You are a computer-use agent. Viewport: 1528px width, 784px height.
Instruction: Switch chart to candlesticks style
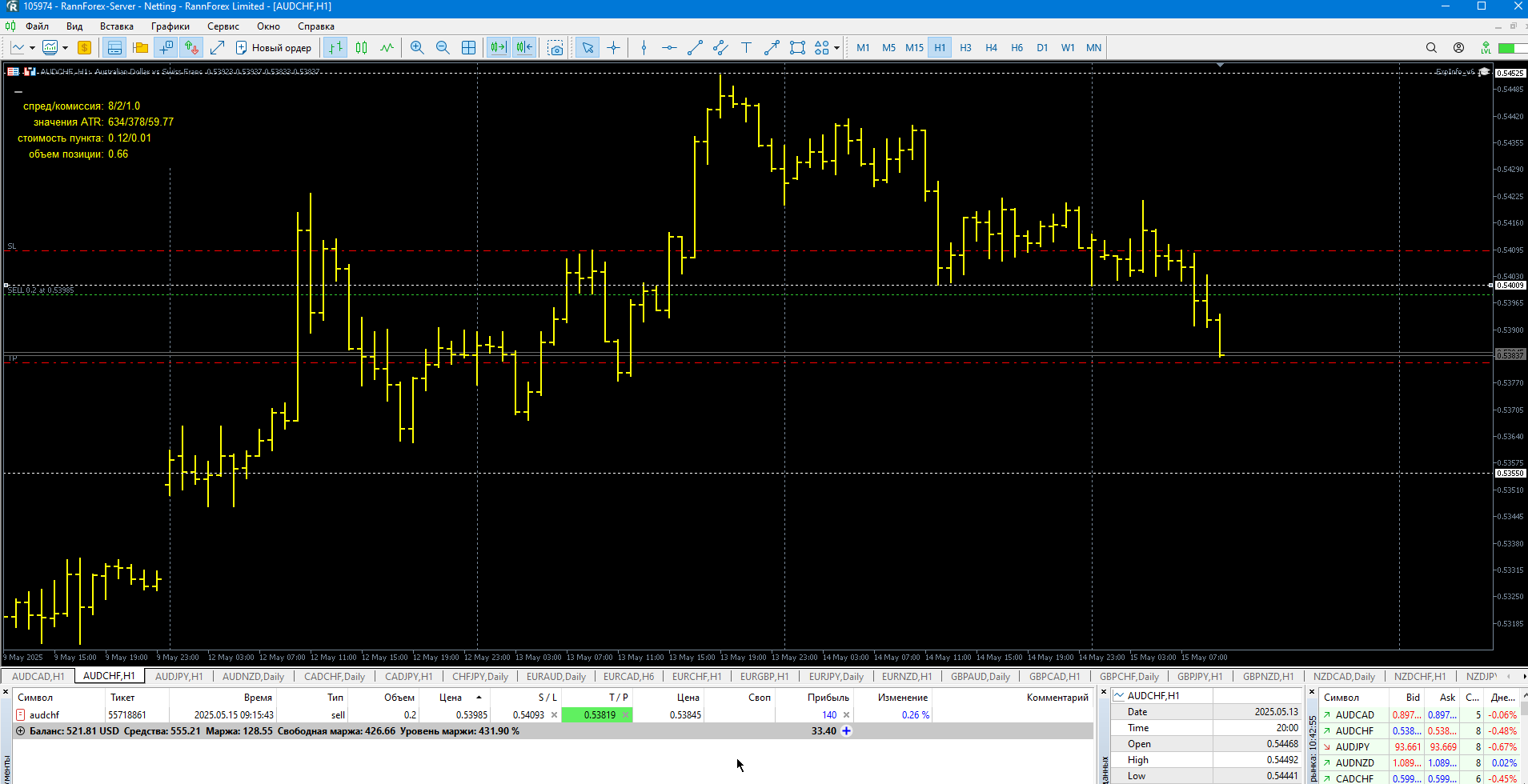pyautogui.click(x=361, y=48)
